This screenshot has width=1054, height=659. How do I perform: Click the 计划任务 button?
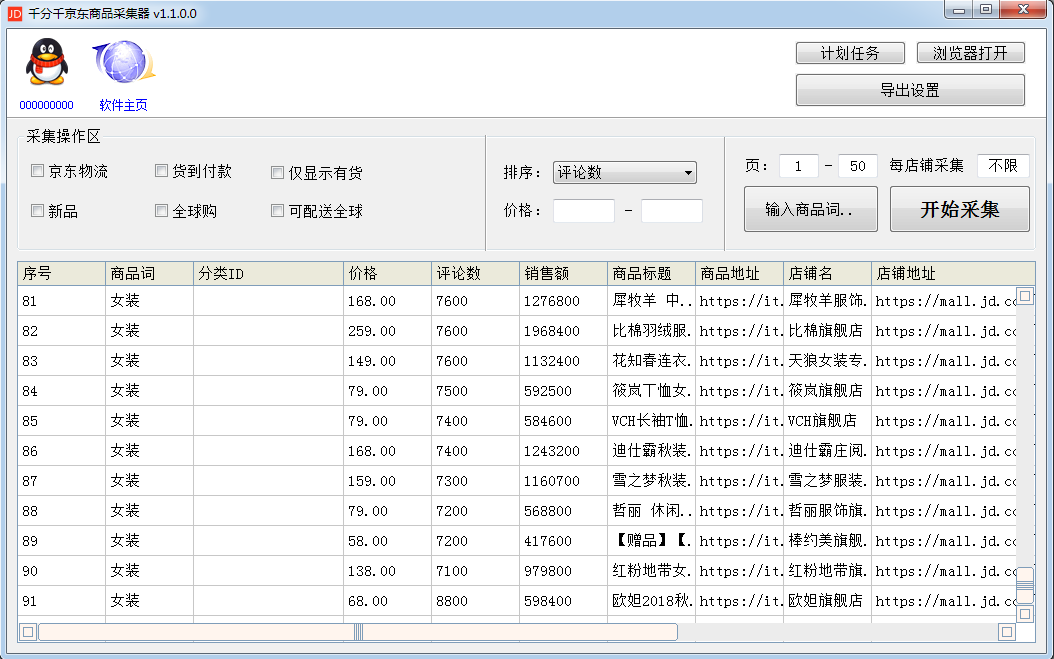pyautogui.click(x=850, y=53)
